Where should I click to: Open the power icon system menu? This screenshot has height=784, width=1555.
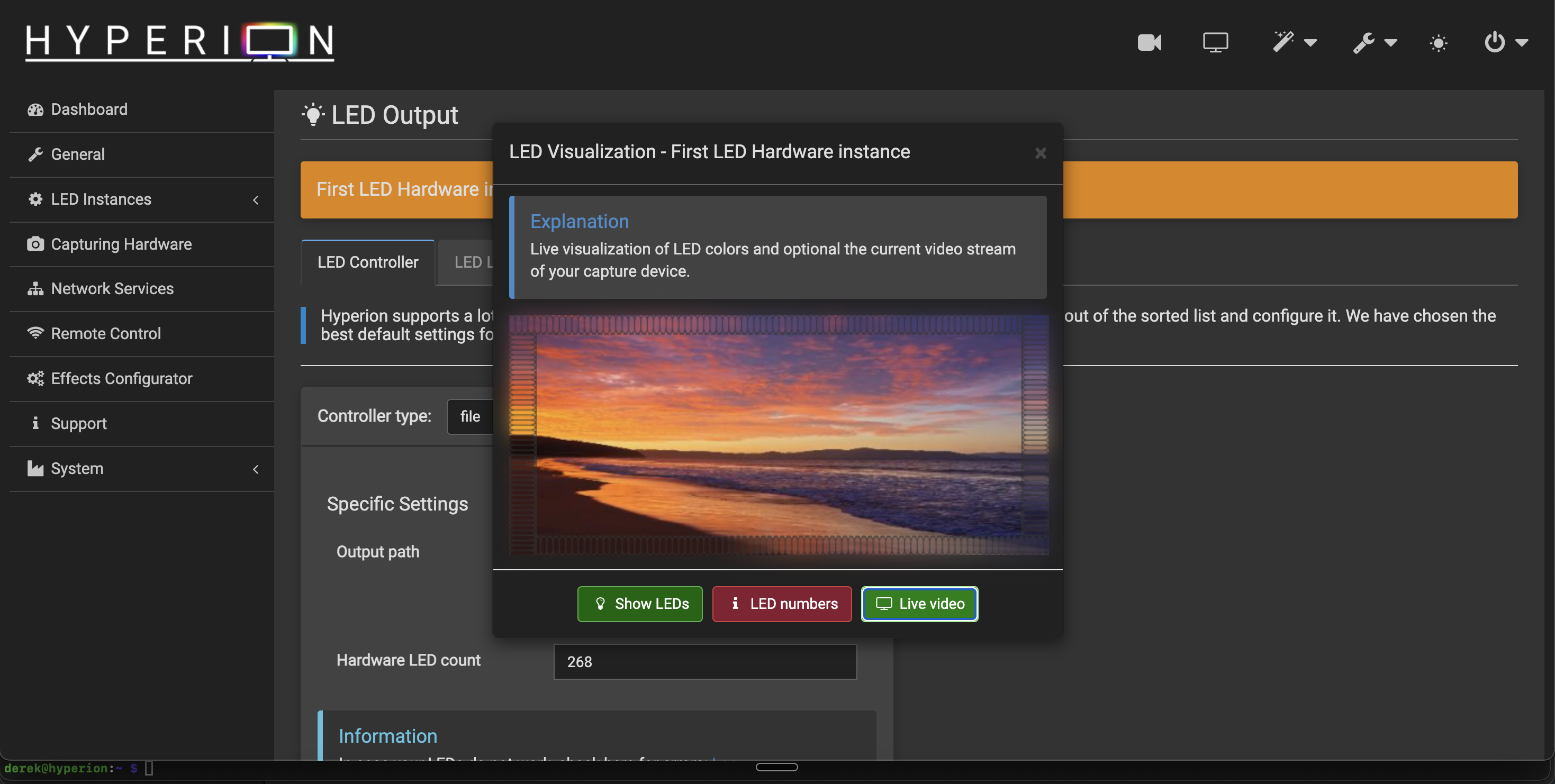1505,42
